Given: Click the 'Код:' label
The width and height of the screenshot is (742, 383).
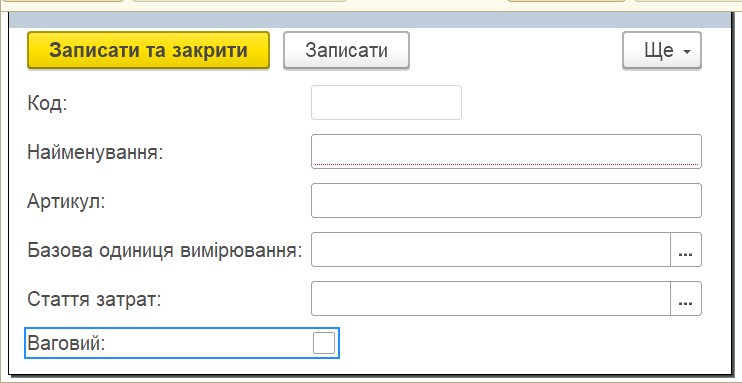Looking at the screenshot, I should pos(47,103).
